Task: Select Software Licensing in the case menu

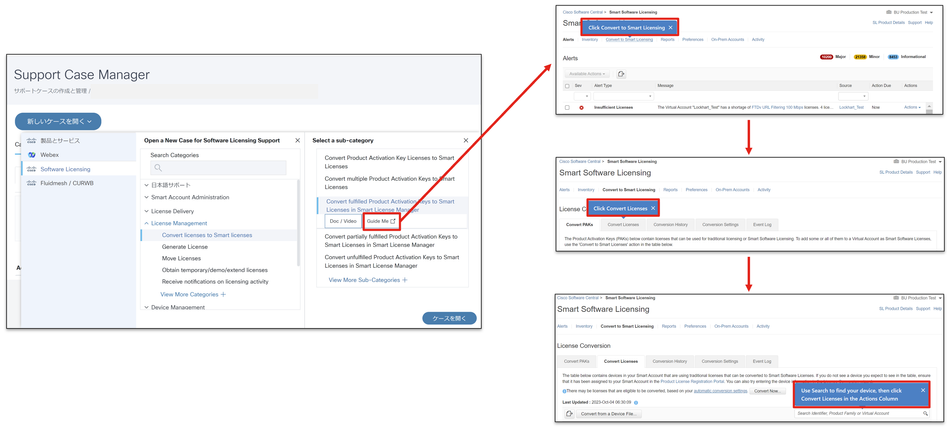Action: coord(79,169)
